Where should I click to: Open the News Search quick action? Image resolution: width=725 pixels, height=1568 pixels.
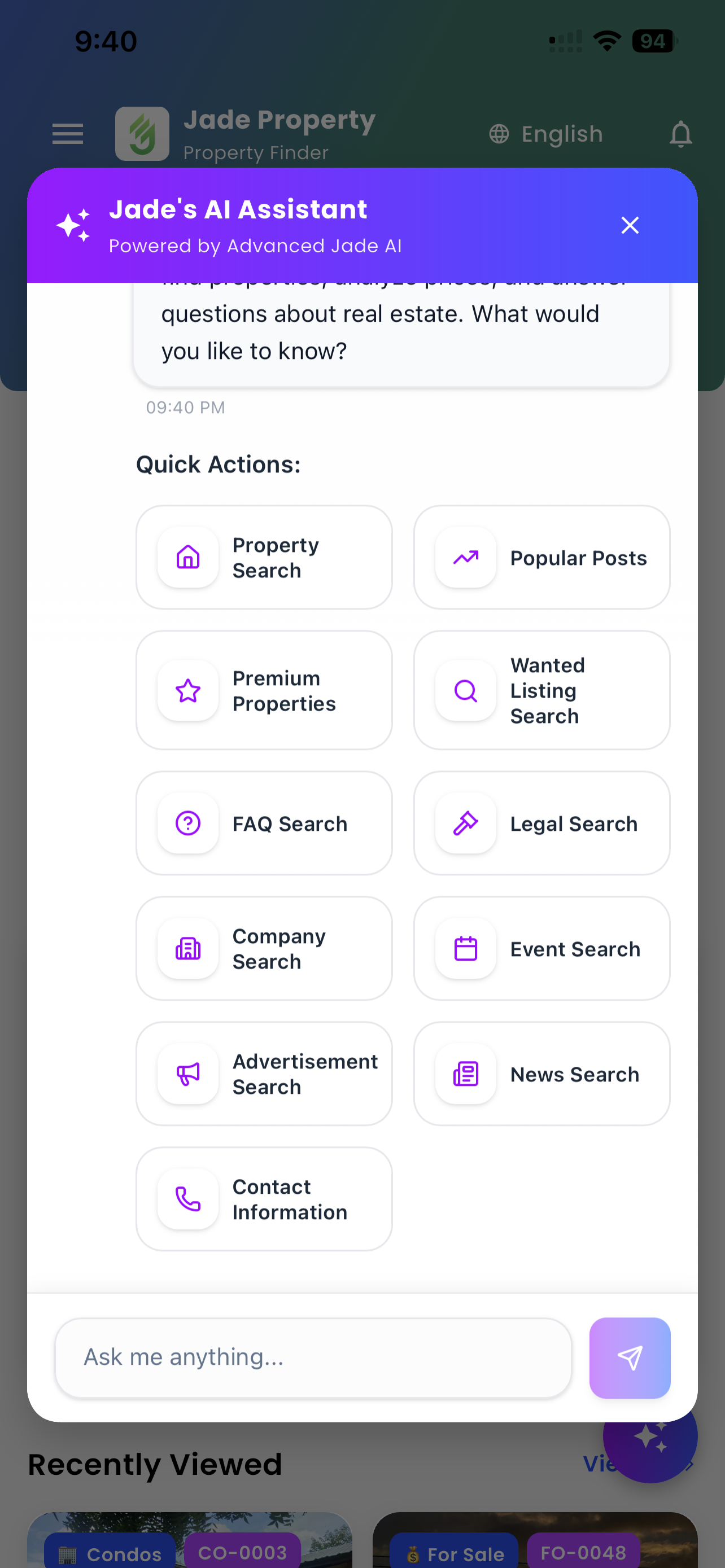[x=541, y=1074]
